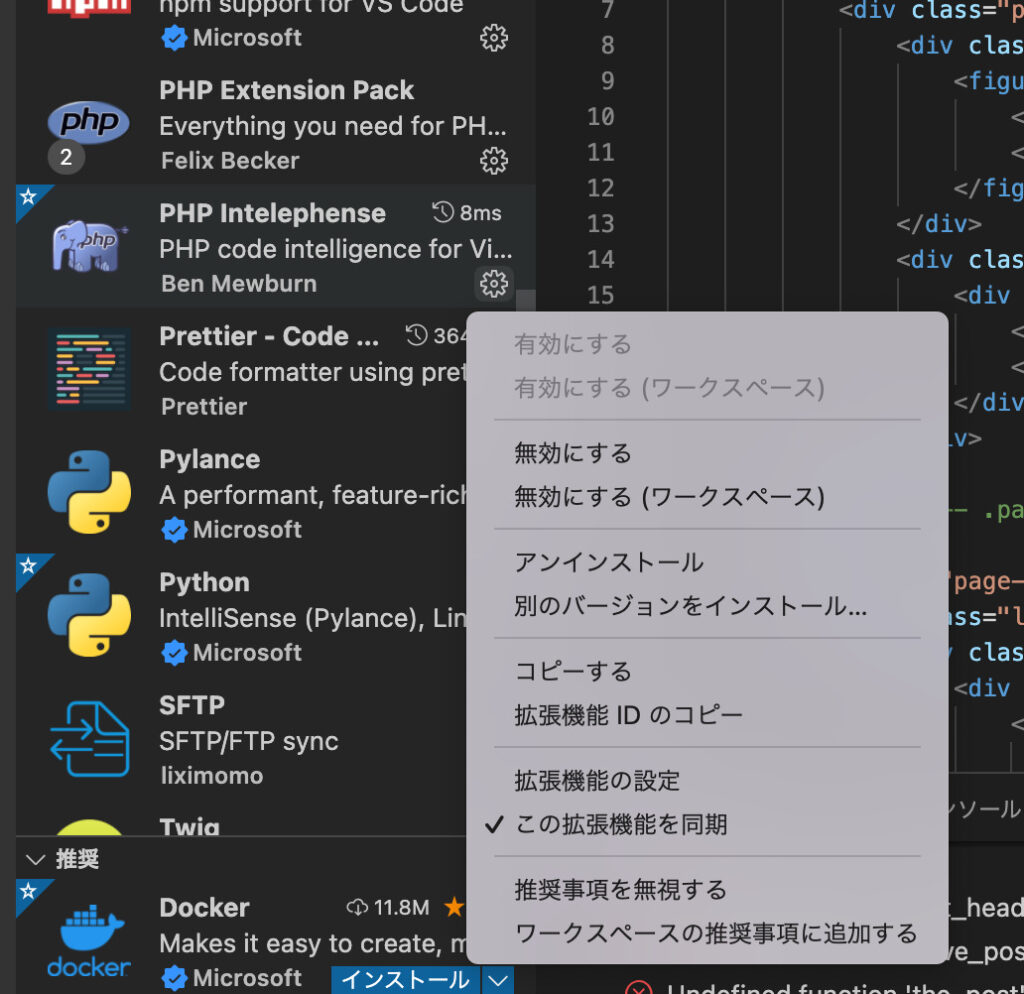Screen dimensions: 1024x994
Task: Open the インストール dropdown arrow on Docker
Action: 497,980
